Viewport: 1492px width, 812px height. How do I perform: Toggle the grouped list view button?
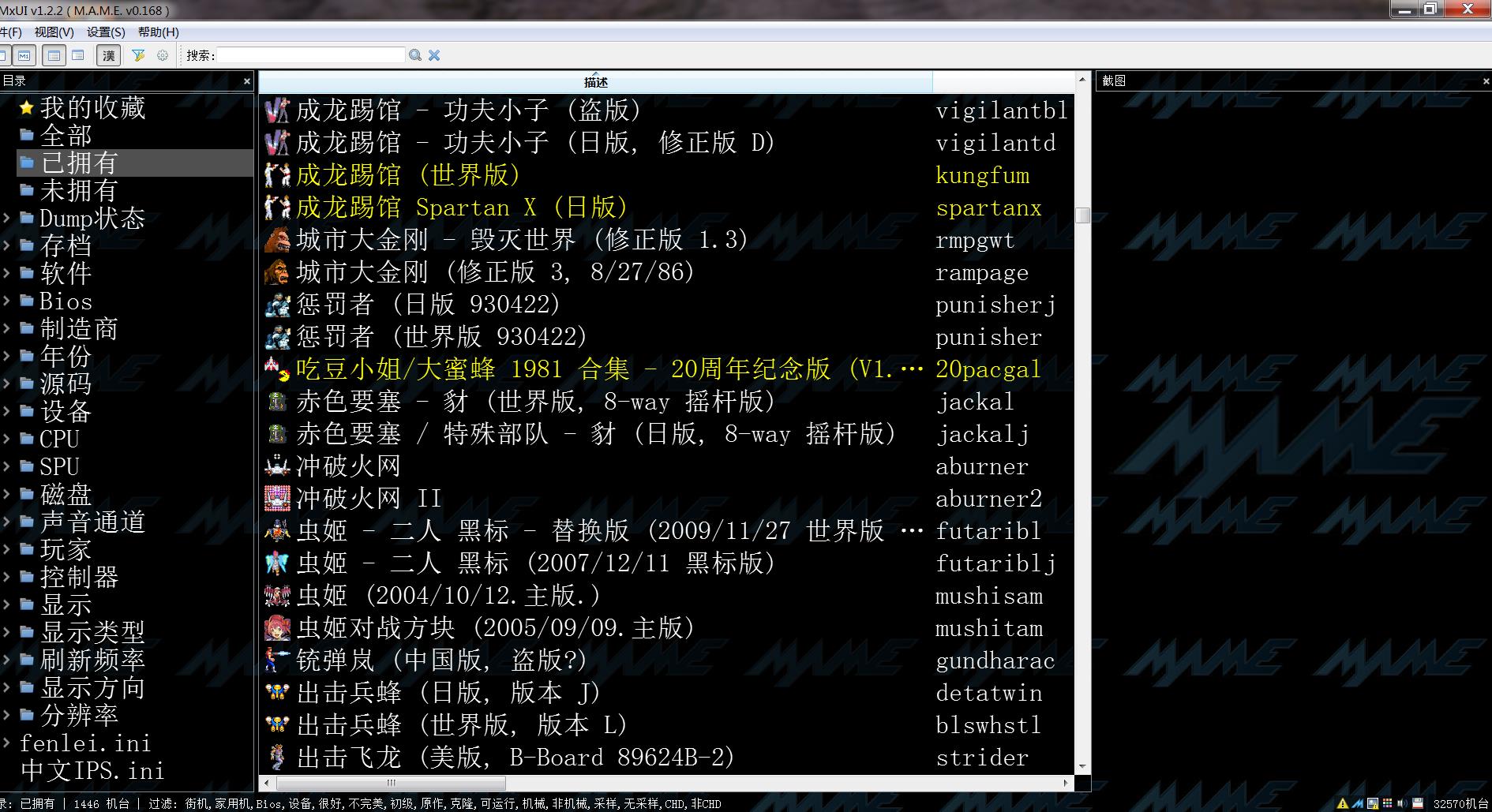point(77,55)
